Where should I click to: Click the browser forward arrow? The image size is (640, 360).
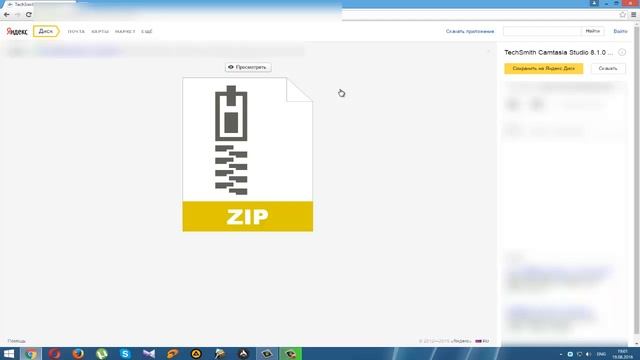(18, 15)
